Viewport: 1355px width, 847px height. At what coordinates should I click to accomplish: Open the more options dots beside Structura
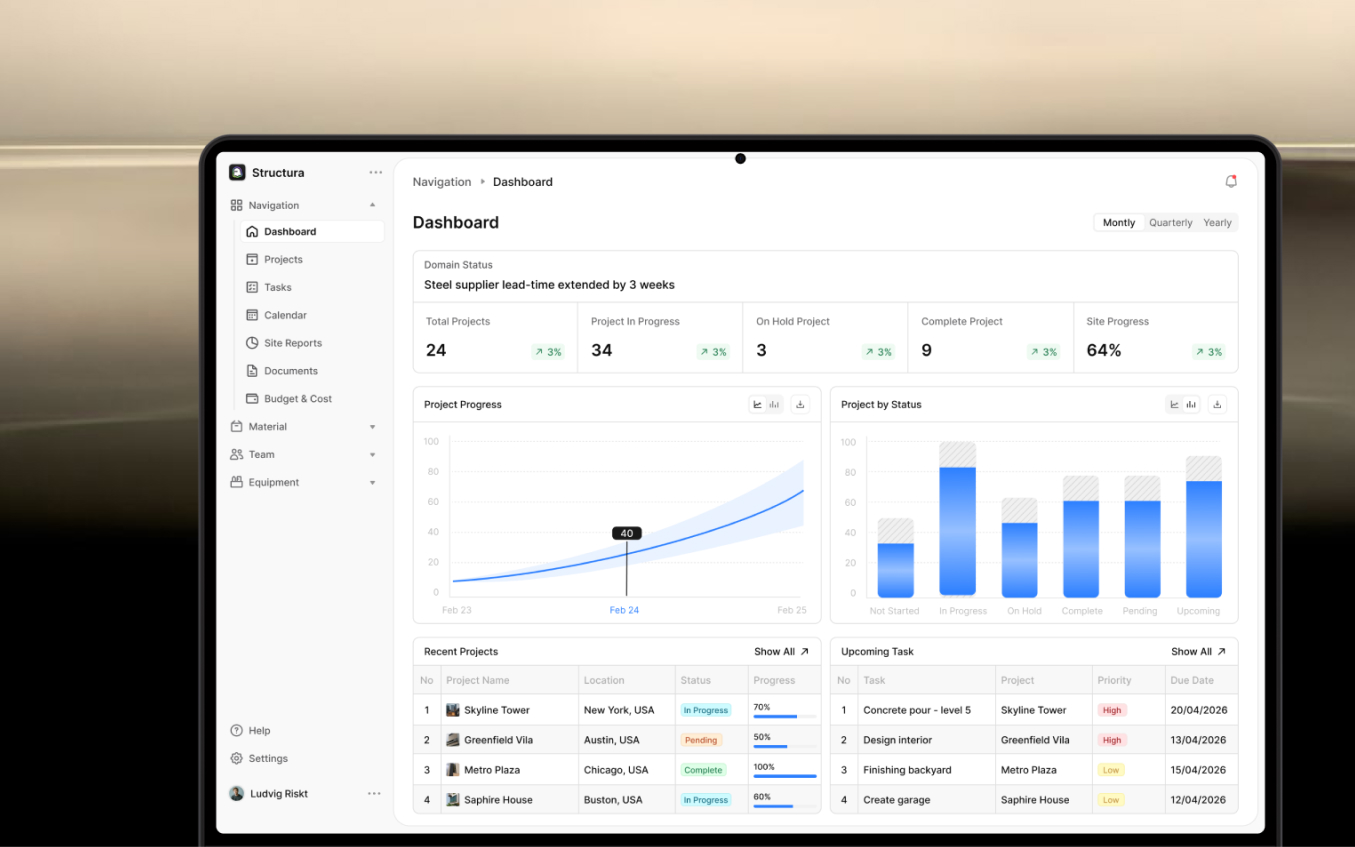pos(375,173)
